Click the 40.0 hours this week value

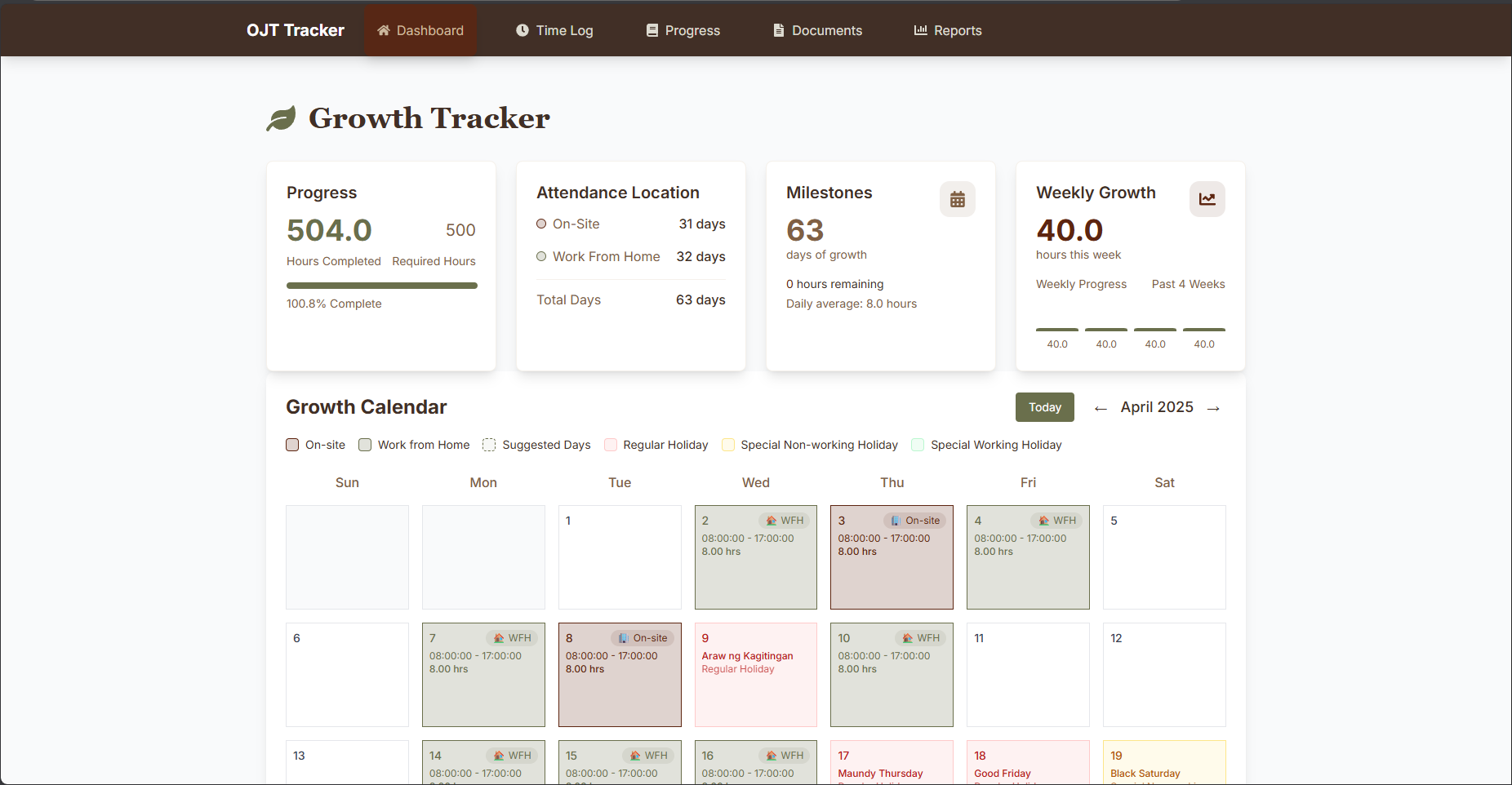1070,230
